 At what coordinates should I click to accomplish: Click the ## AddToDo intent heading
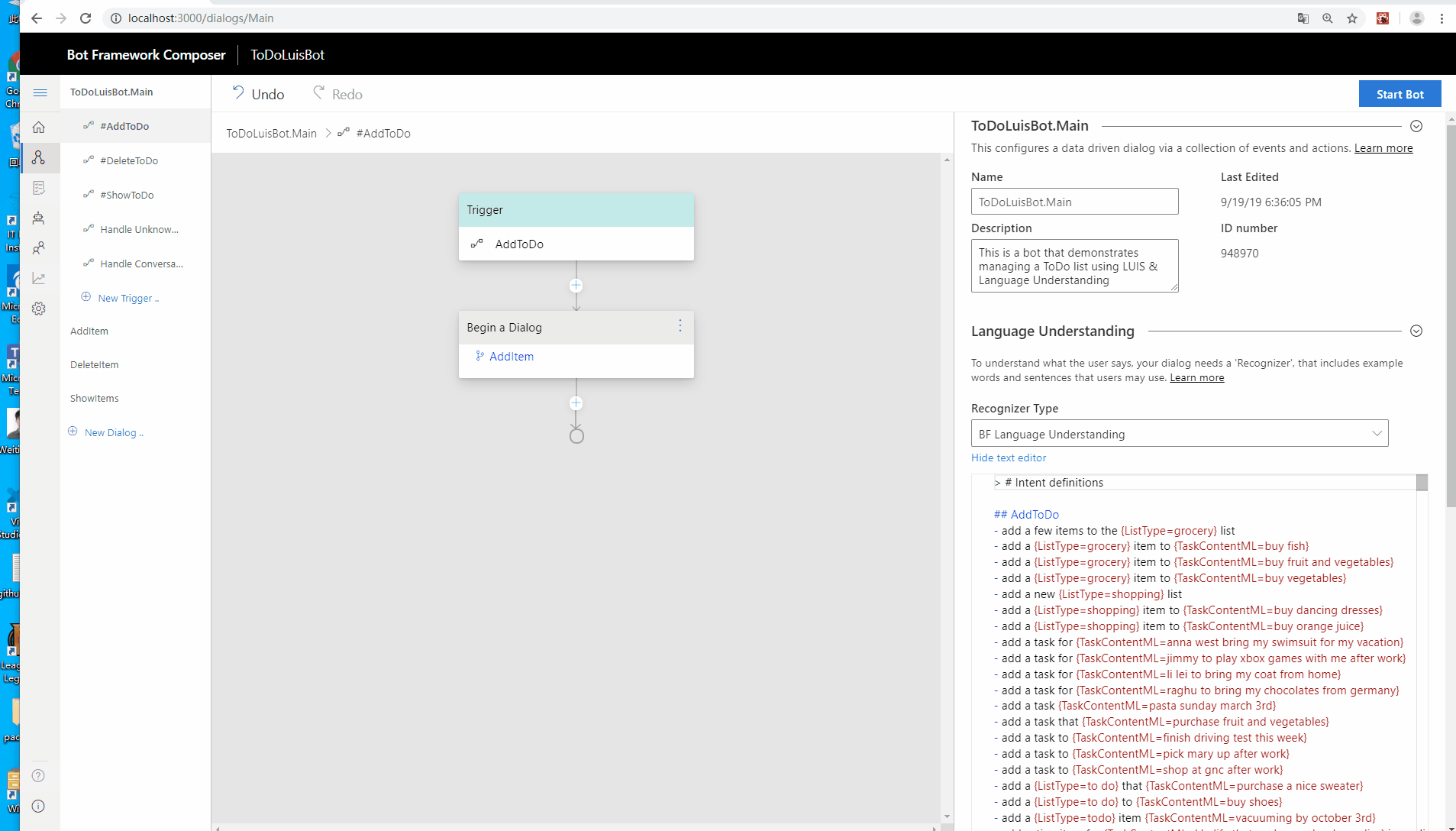tap(1026, 515)
